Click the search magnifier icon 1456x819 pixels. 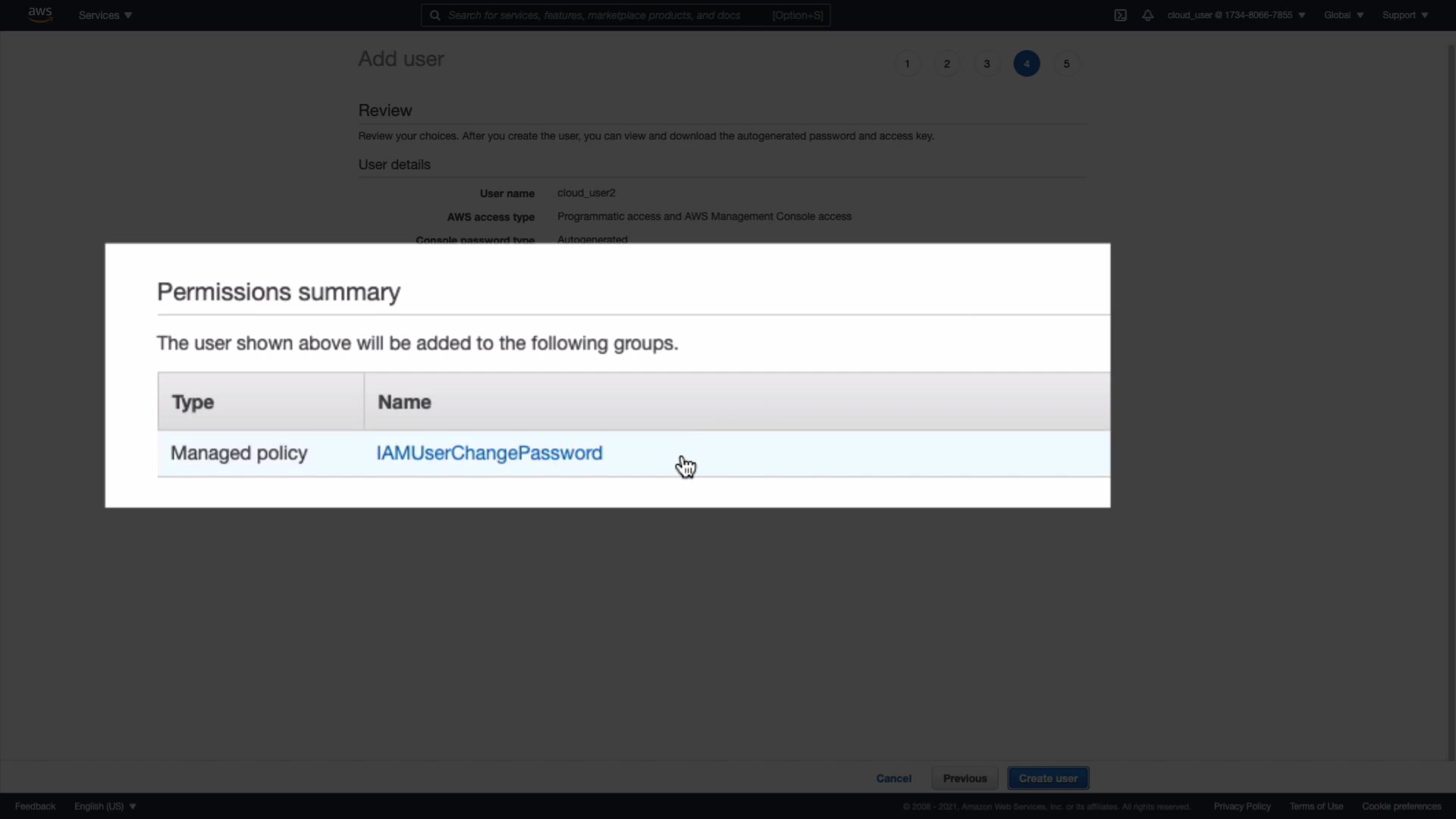click(435, 15)
